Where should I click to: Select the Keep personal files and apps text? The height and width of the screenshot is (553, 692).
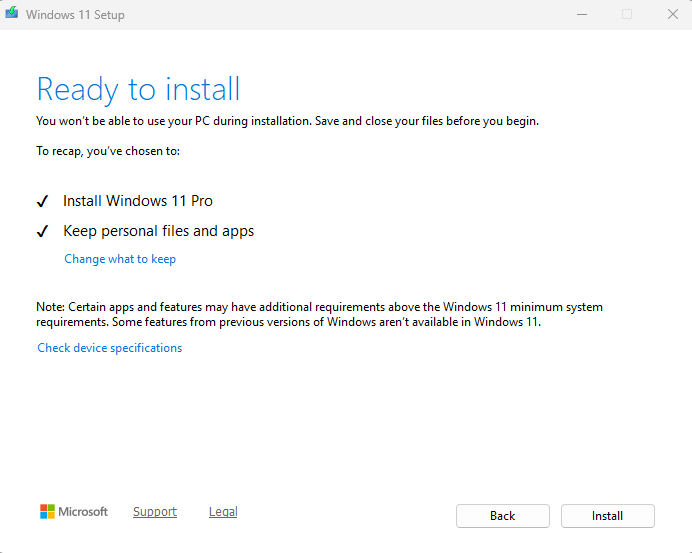[158, 231]
